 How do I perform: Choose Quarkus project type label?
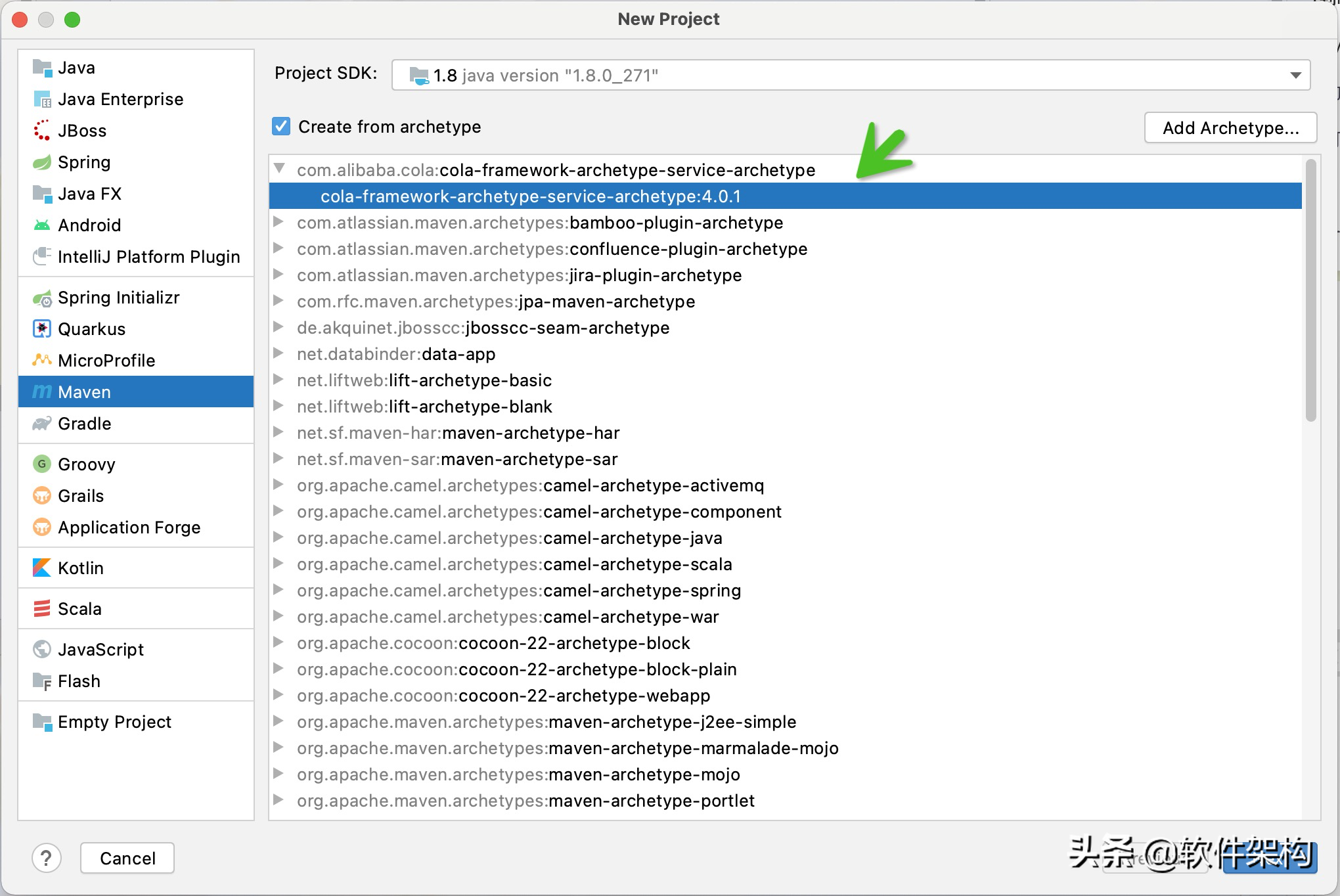coord(91,329)
